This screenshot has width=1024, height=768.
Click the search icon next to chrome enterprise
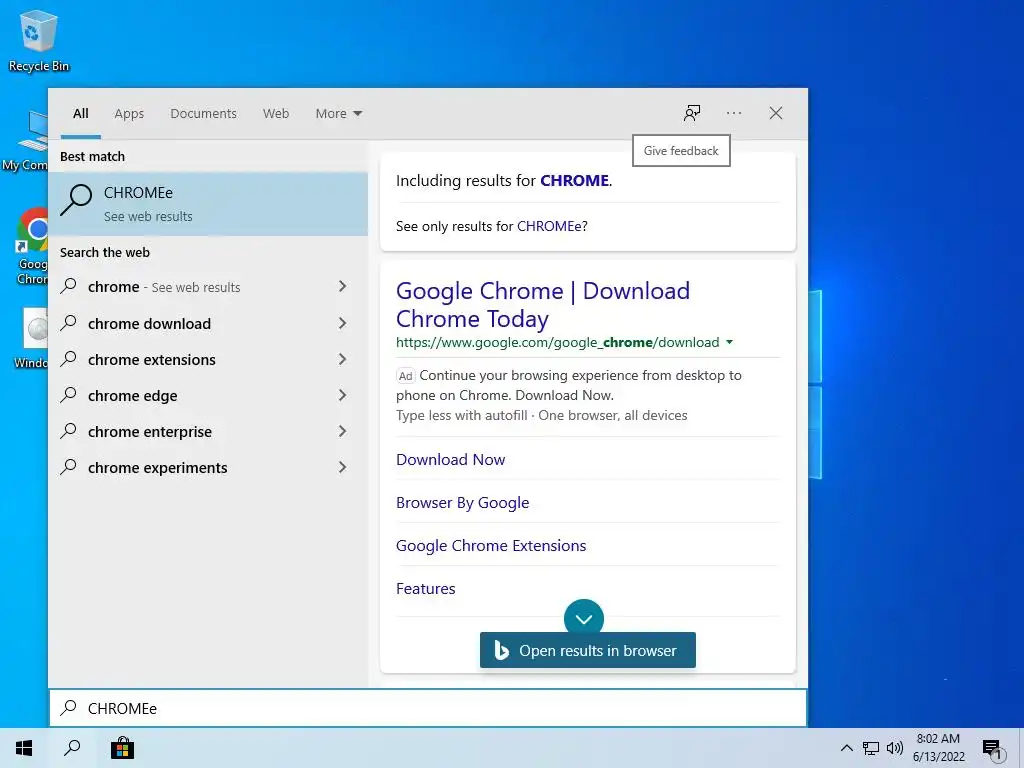(x=69, y=430)
